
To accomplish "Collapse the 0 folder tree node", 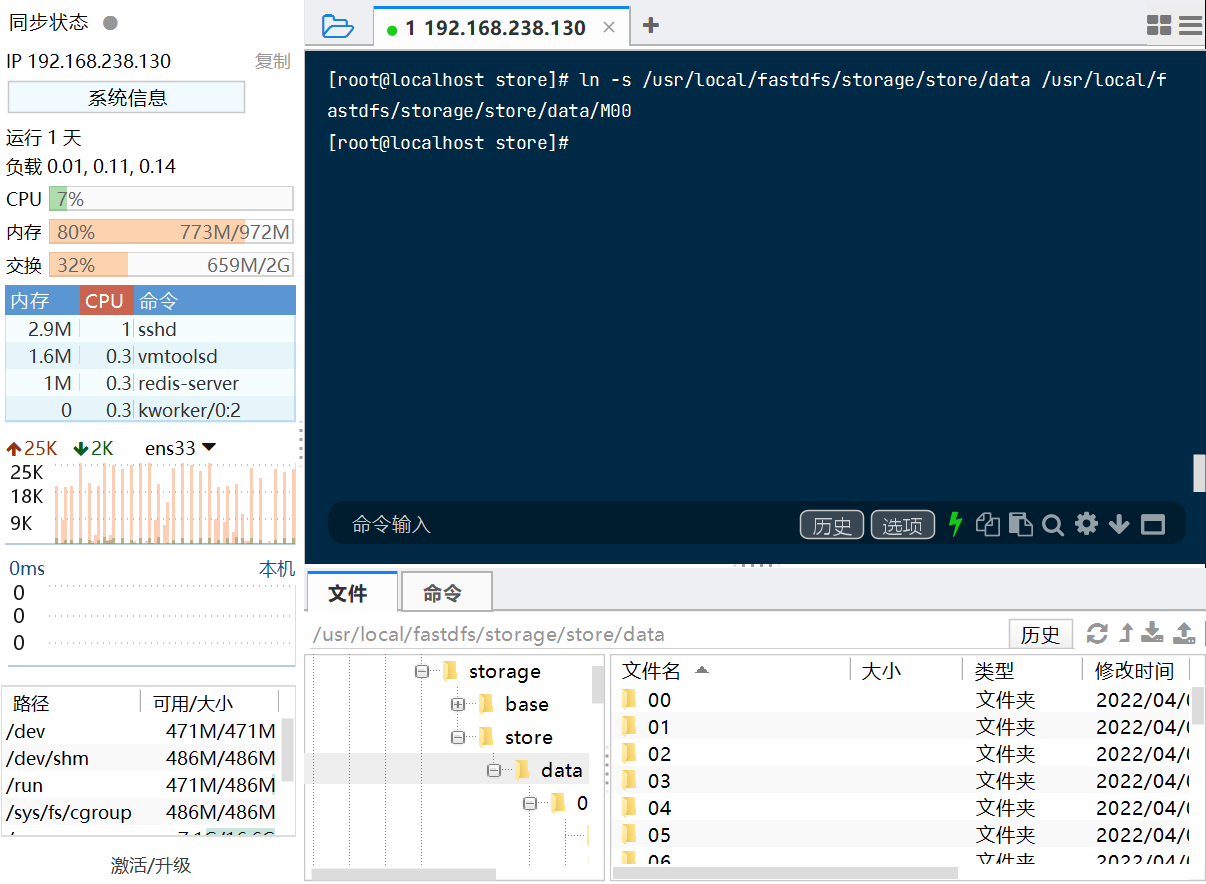I will [x=530, y=803].
